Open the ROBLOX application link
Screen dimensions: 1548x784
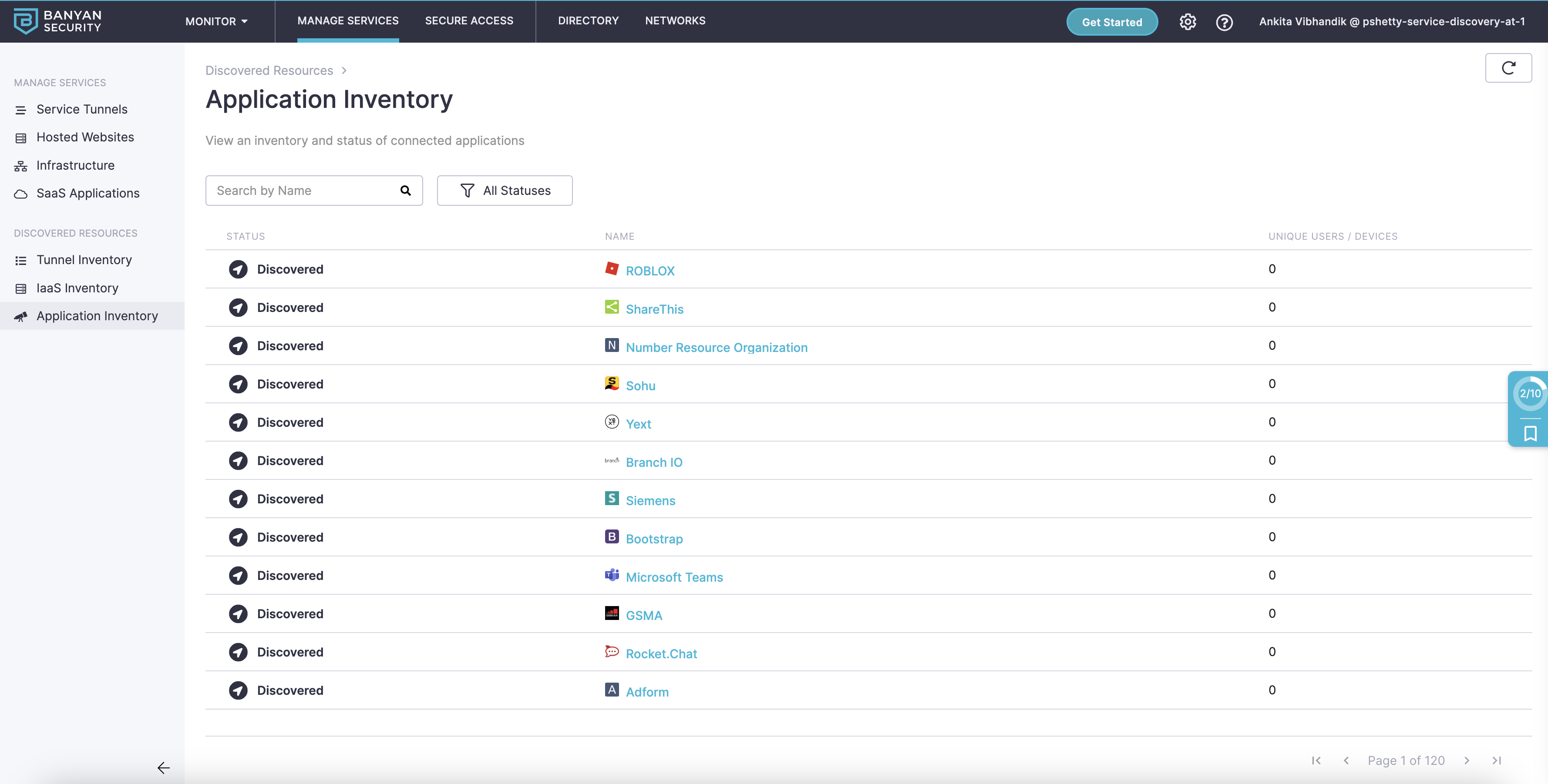[650, 271]
